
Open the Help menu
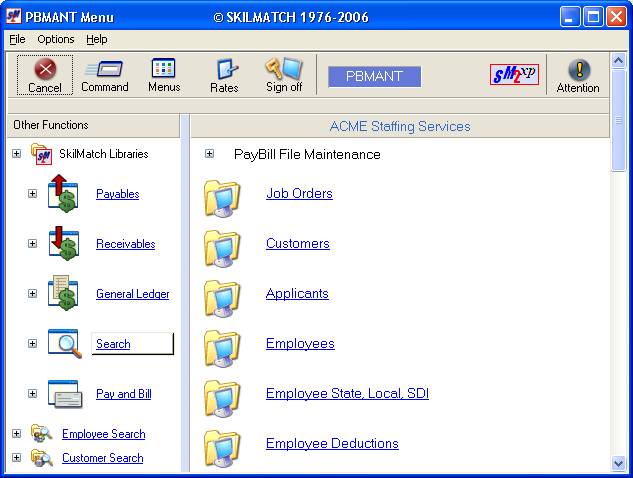tap(97, 39)
